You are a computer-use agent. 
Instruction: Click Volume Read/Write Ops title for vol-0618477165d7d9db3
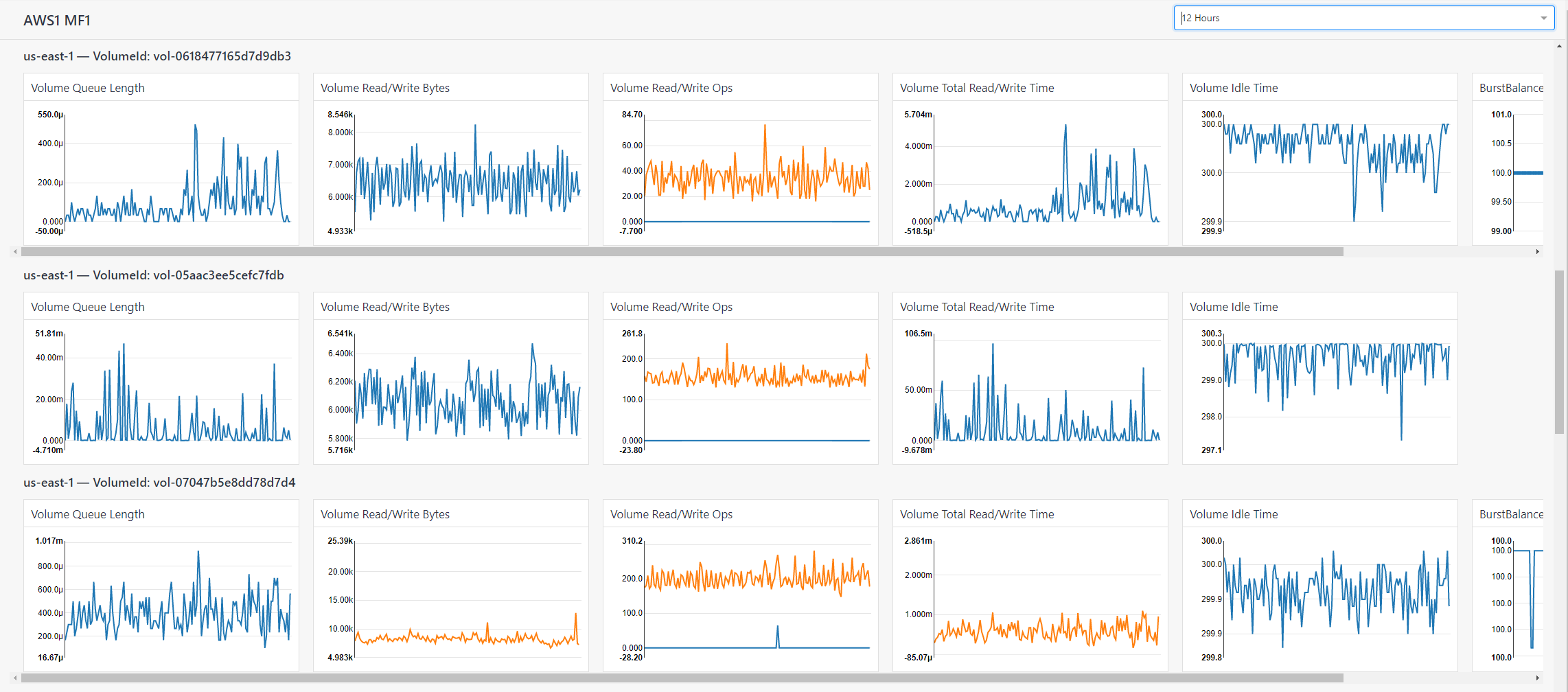pyautogui.click(x=671, y=88)
